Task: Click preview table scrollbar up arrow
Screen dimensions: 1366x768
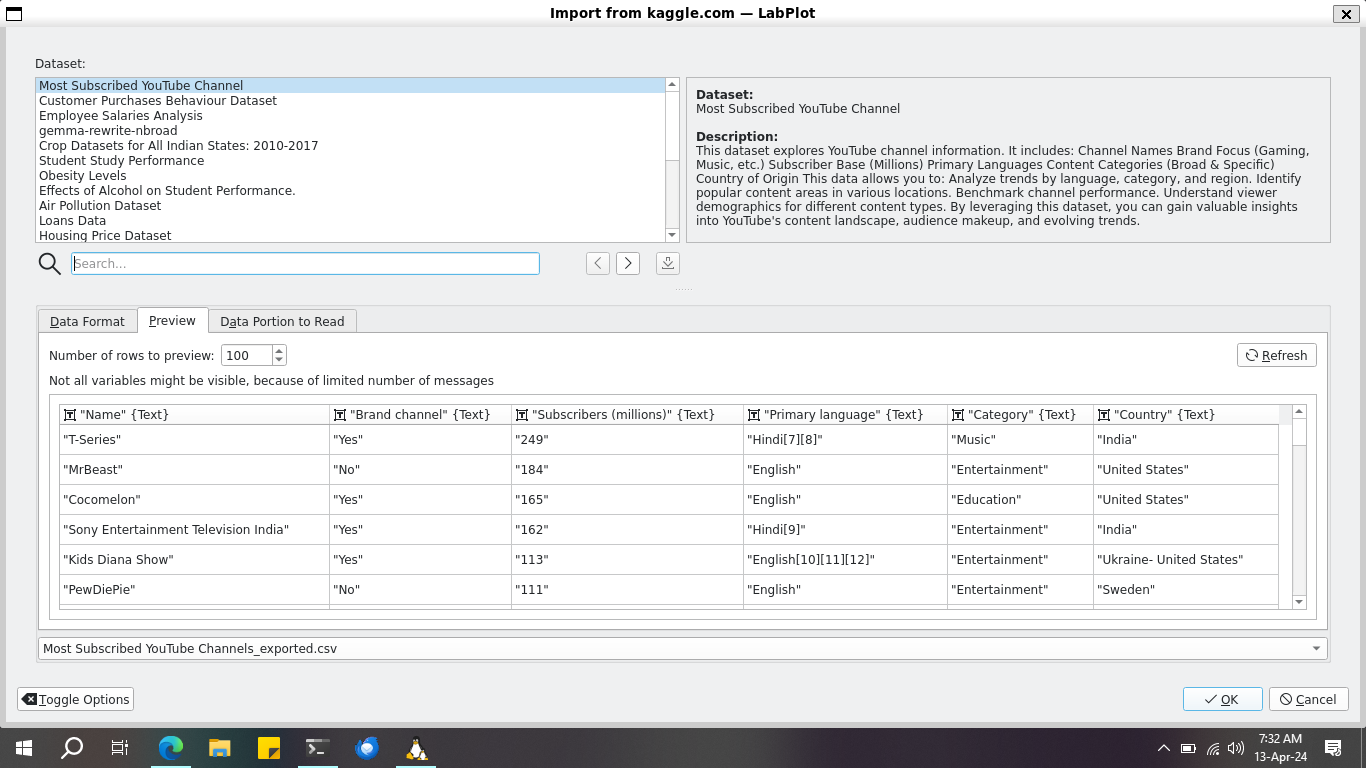Action: (1299, 412)
